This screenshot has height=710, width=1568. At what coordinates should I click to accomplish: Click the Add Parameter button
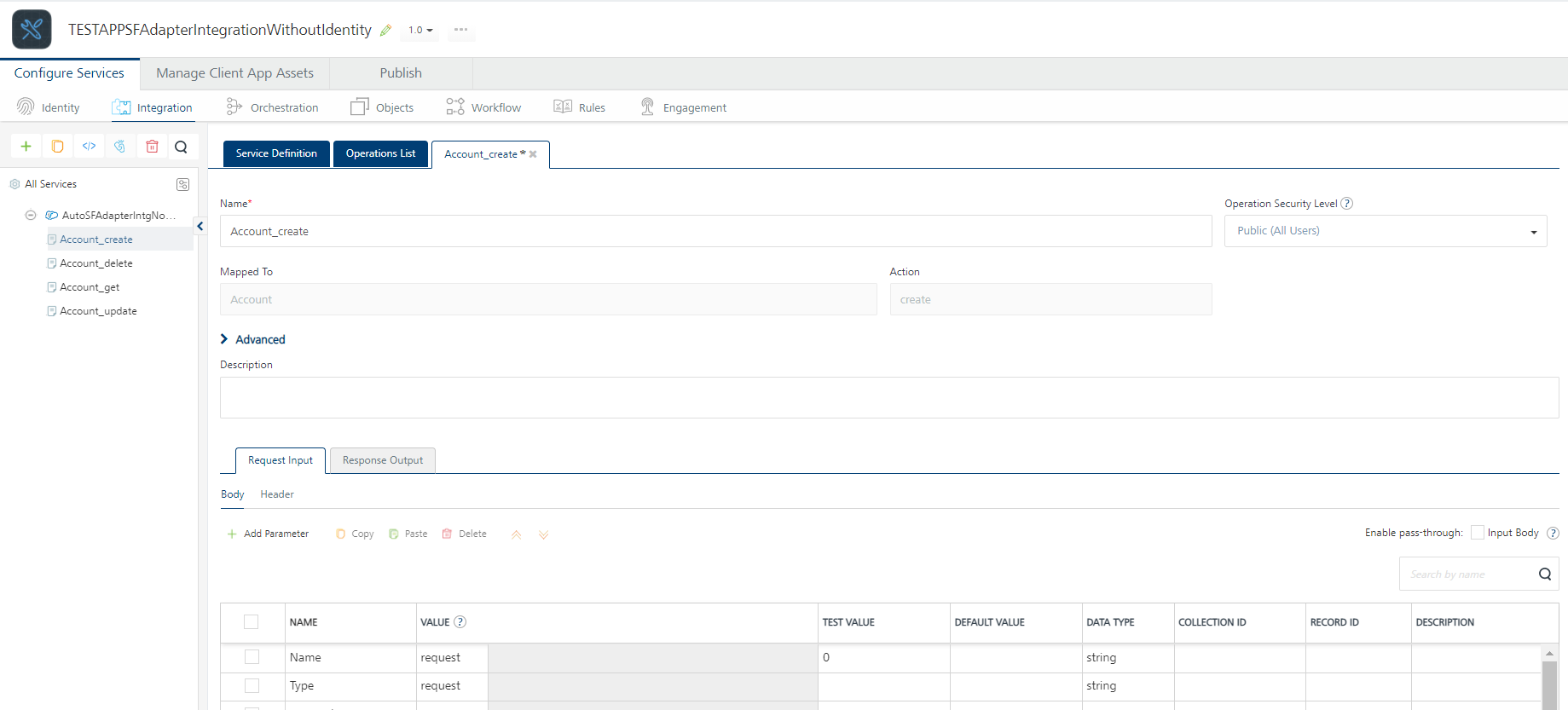(268, 534)
